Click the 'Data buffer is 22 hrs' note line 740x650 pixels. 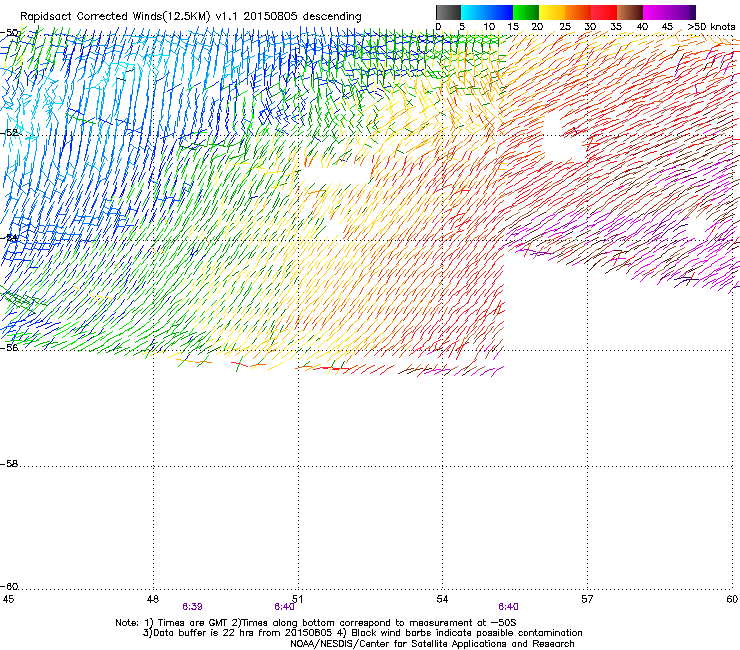coord(362,633)
